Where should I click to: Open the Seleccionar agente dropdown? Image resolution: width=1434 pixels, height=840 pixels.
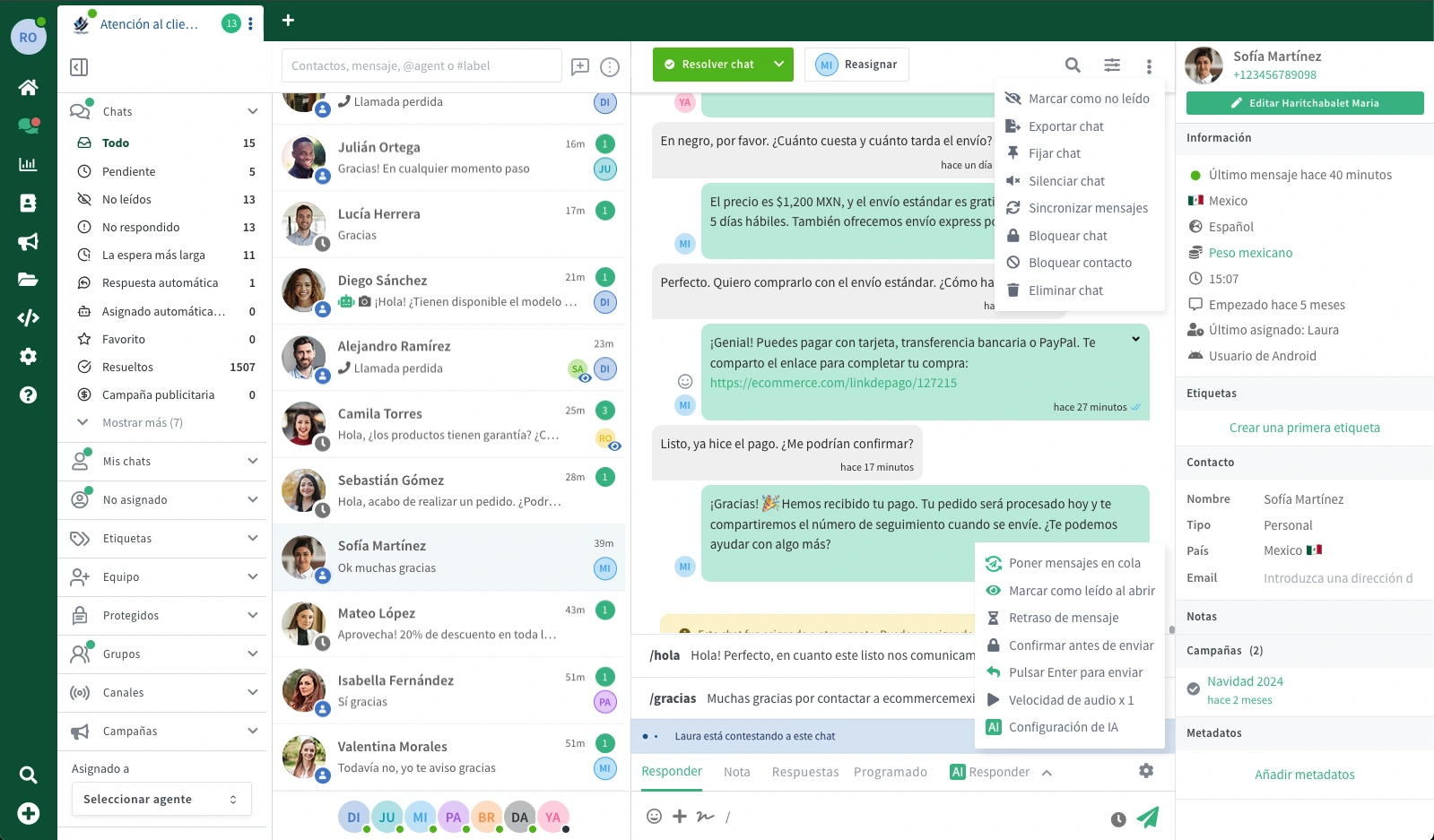click(161, 799)
